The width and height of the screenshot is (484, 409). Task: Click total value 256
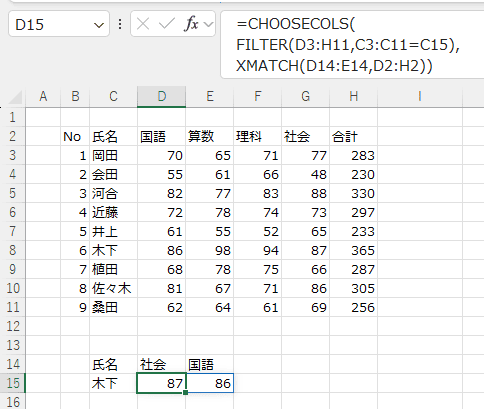354,307
